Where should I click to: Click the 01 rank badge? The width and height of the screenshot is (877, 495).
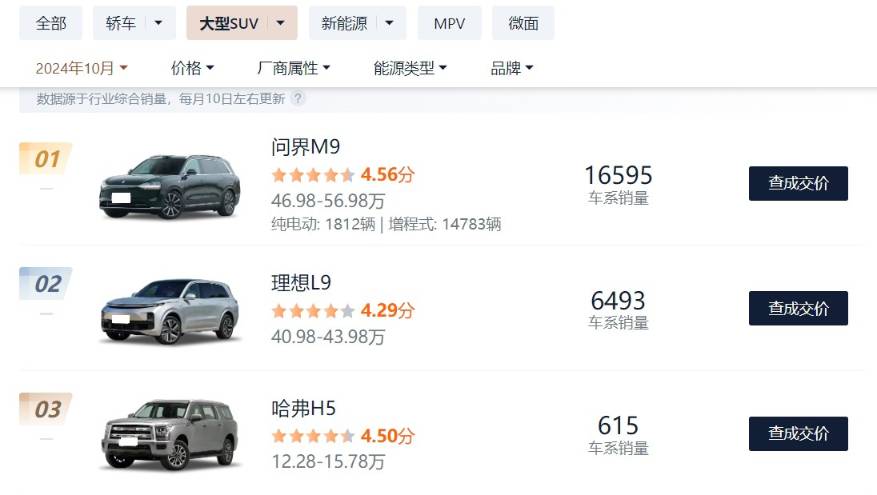(46, 159)
